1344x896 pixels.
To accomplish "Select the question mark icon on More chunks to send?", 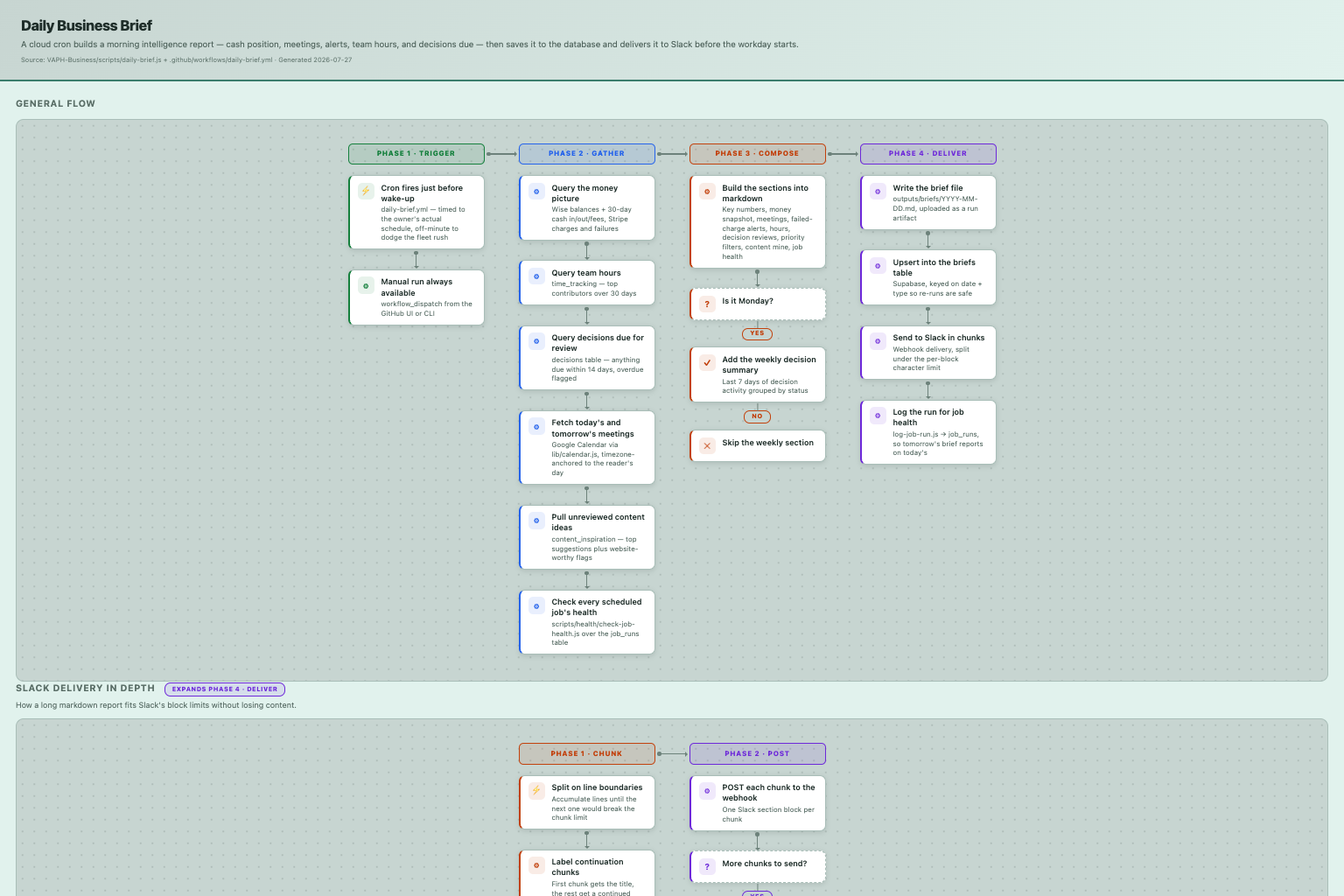I will [x=707, y=866].
